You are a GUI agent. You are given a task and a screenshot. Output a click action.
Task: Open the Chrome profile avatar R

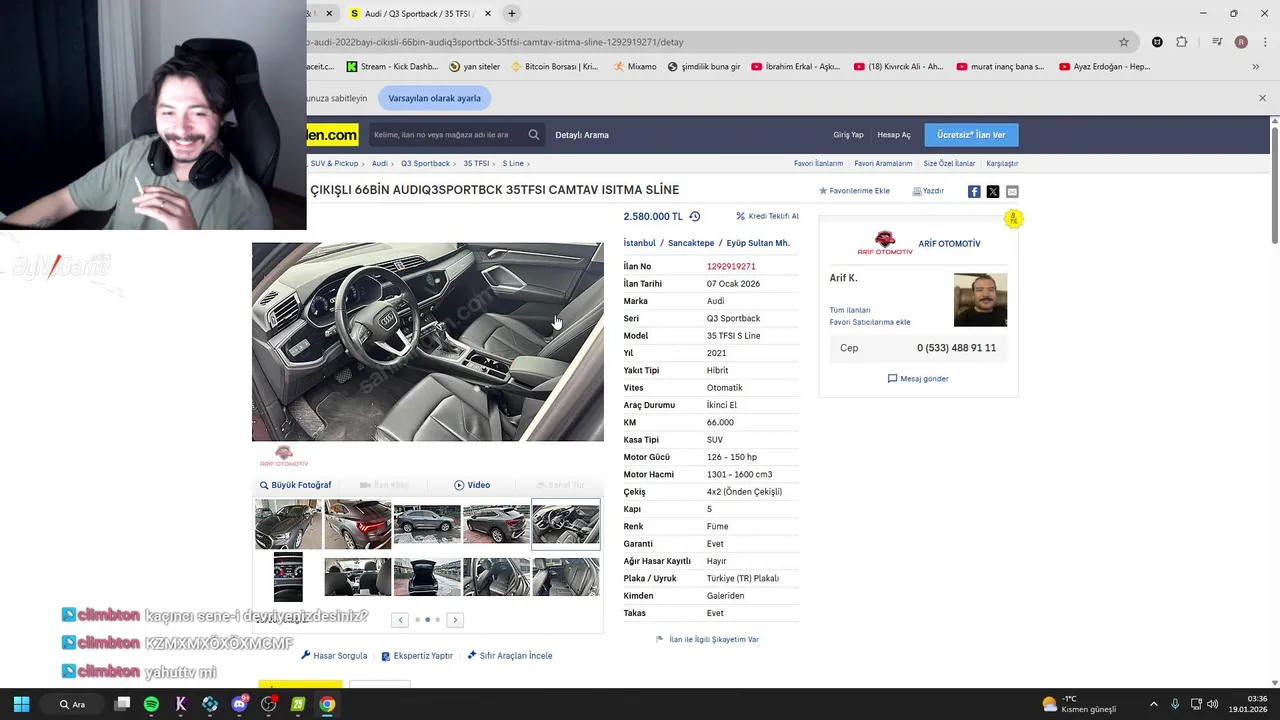pos(1241,42)
